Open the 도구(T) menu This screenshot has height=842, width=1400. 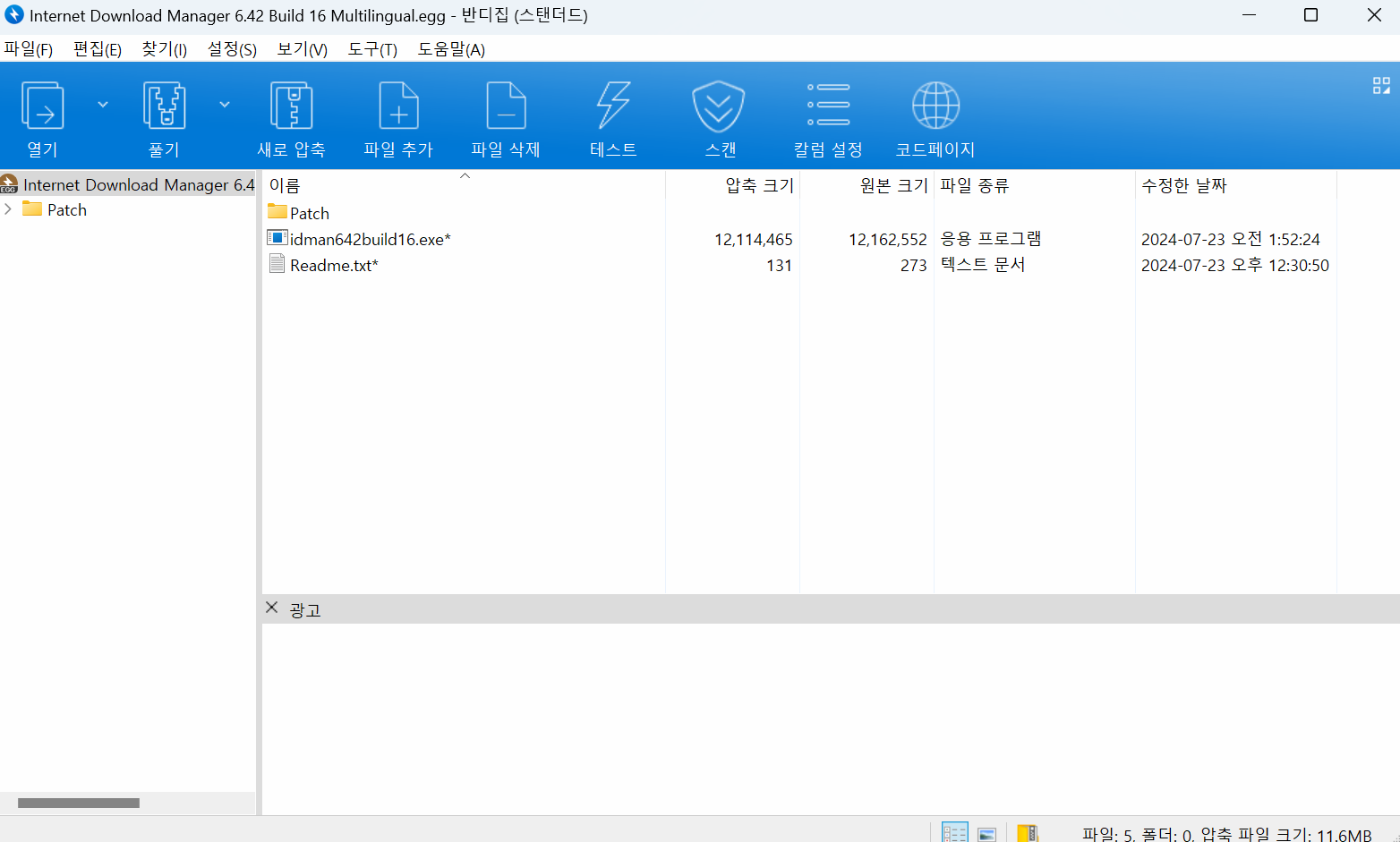pos(372,49)
